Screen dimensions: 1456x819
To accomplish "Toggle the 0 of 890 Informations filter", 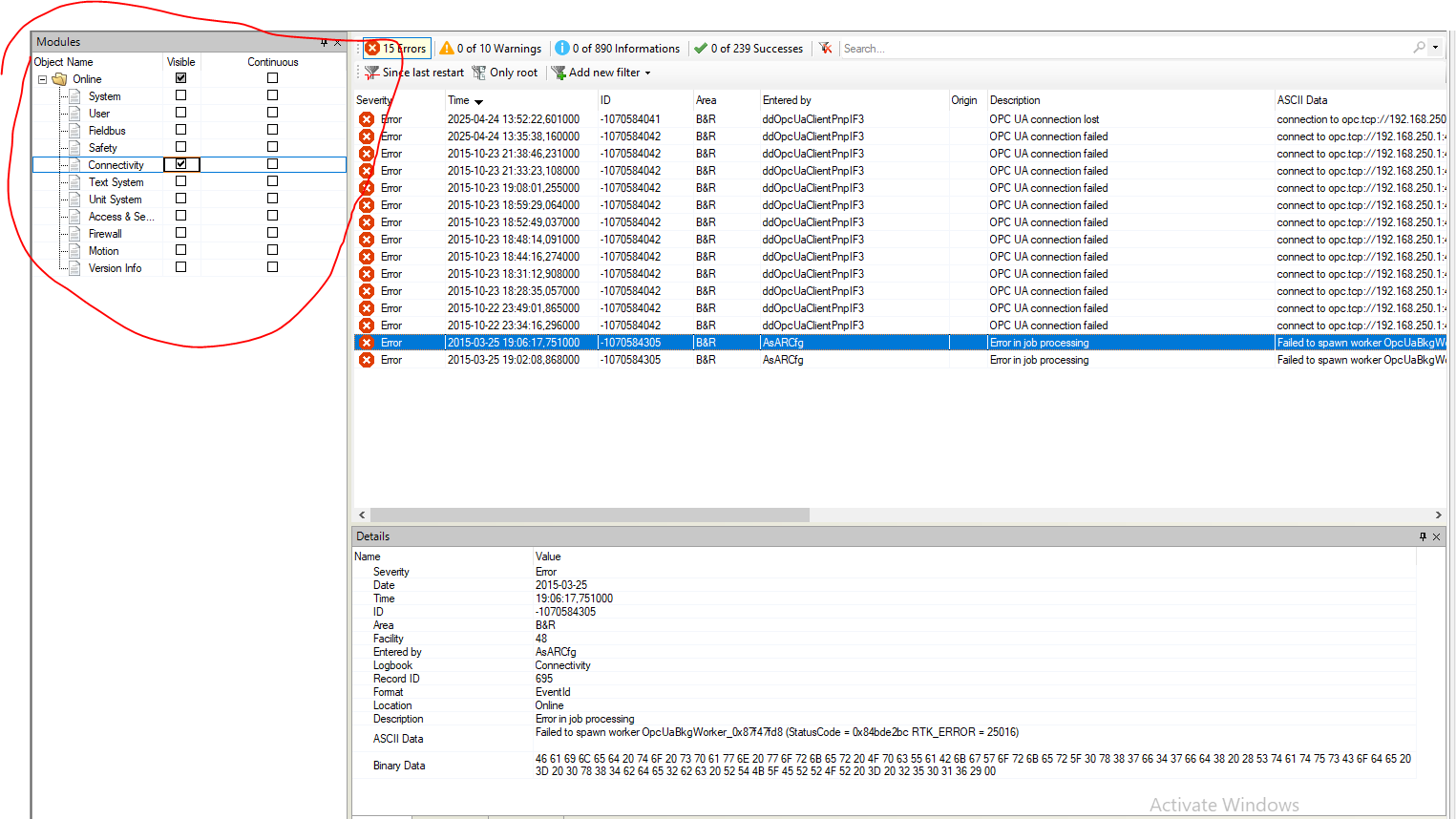I will pos(618,48).
